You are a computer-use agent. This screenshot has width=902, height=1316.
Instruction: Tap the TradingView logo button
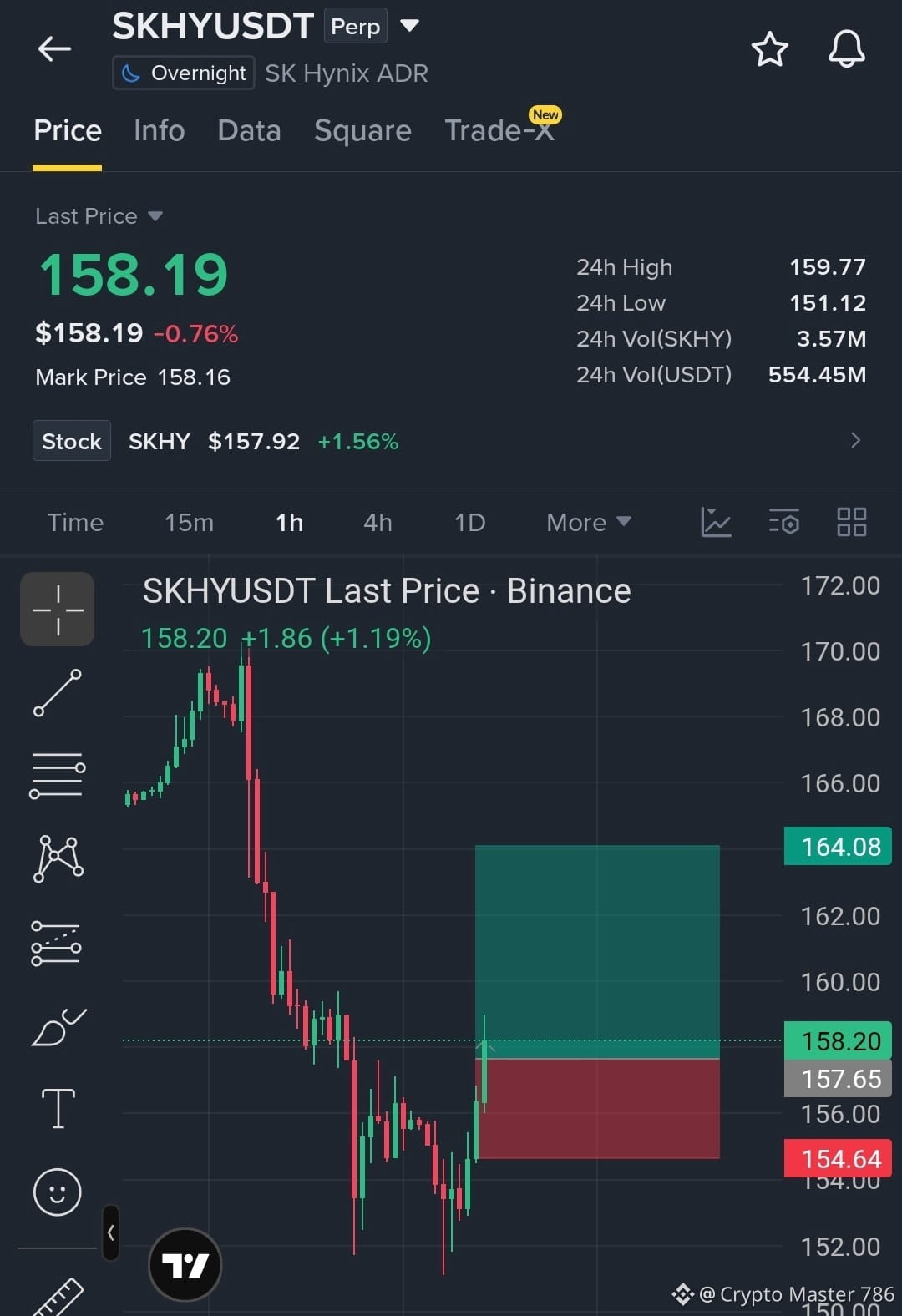pos(185,1265)
